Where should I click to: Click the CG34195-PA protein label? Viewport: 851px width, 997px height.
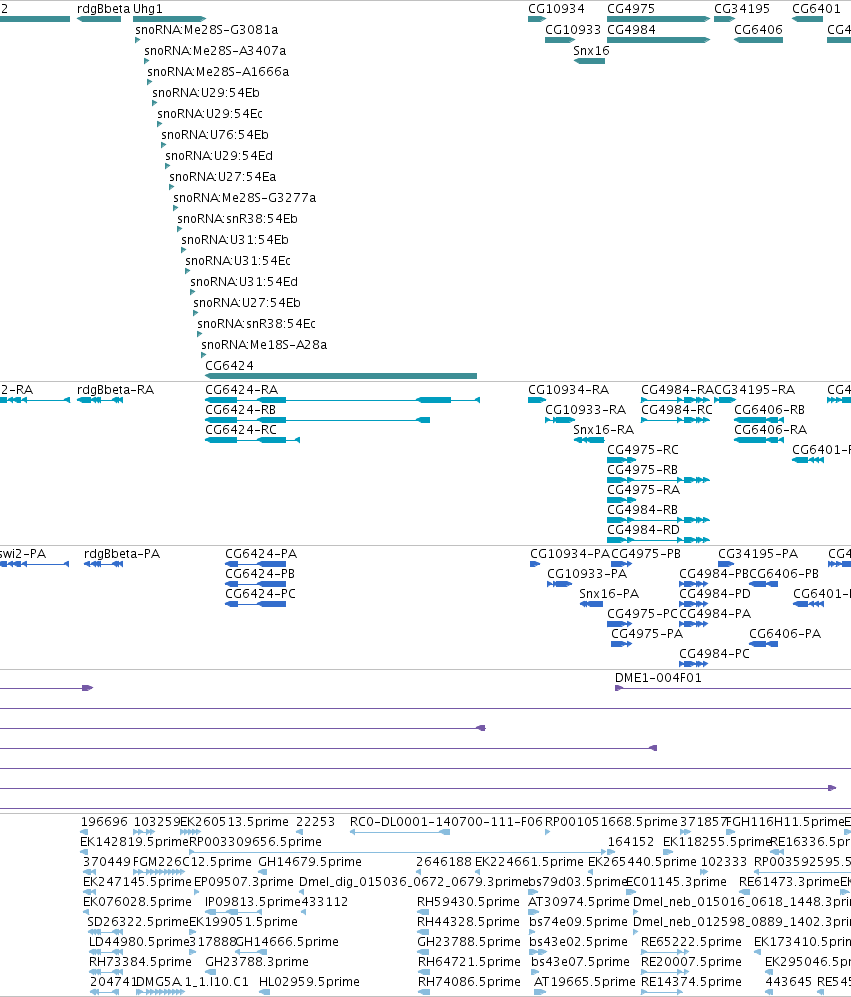[758, 554]
